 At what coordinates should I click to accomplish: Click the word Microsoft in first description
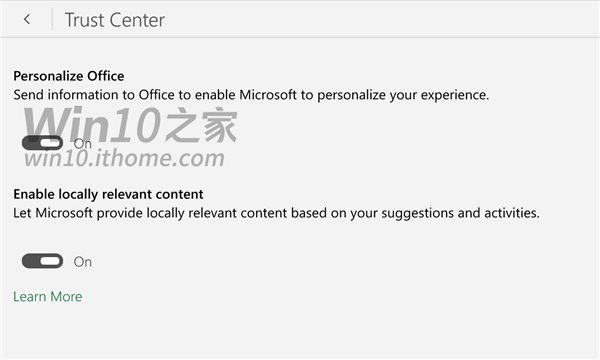268,95
